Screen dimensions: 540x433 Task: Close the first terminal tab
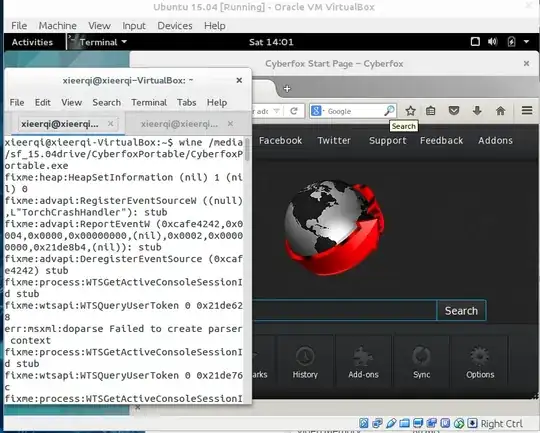(110, 123)
